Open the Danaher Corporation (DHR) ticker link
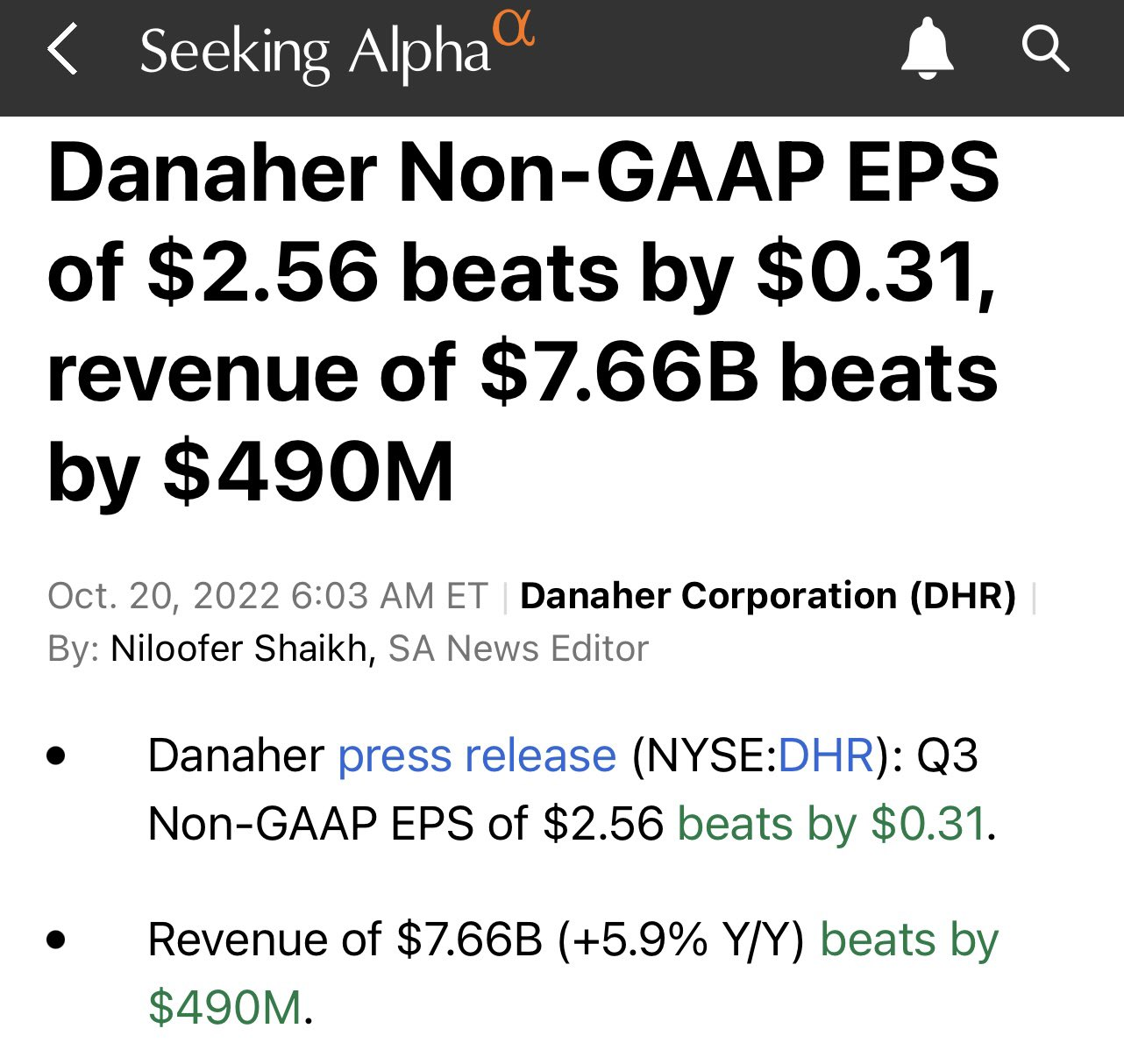1124x1064 pixels. click(768, 596)
